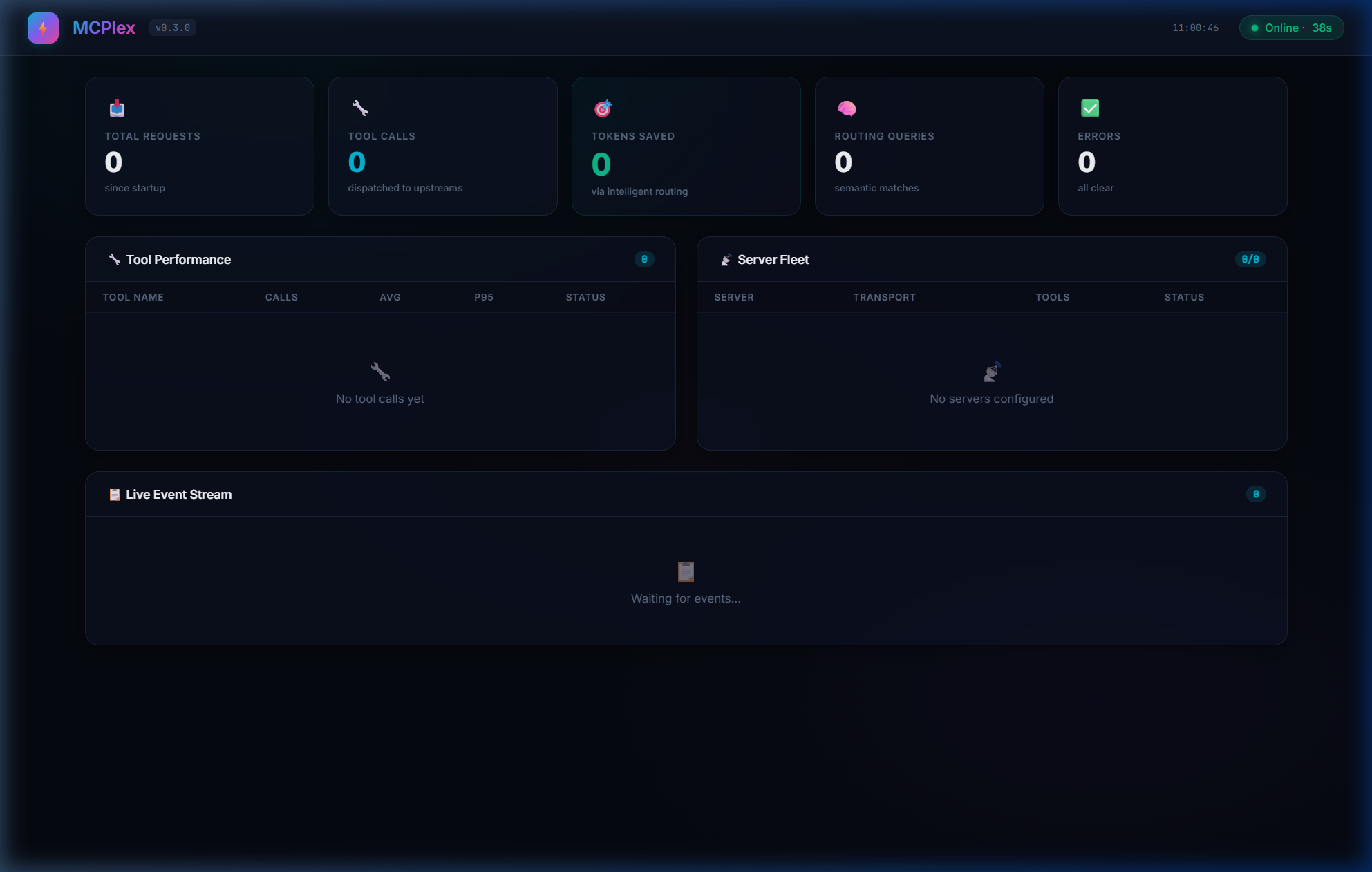1372x872 pixels.
Task: Click the TRANSPORT column header
Action: pos(884,297)
